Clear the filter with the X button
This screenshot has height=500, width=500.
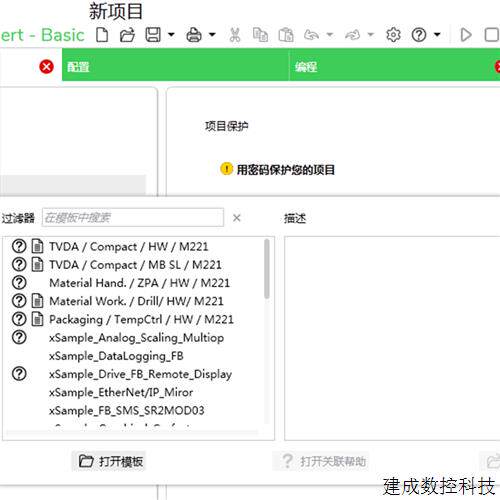pyautogui.click(x=237, y=218)
